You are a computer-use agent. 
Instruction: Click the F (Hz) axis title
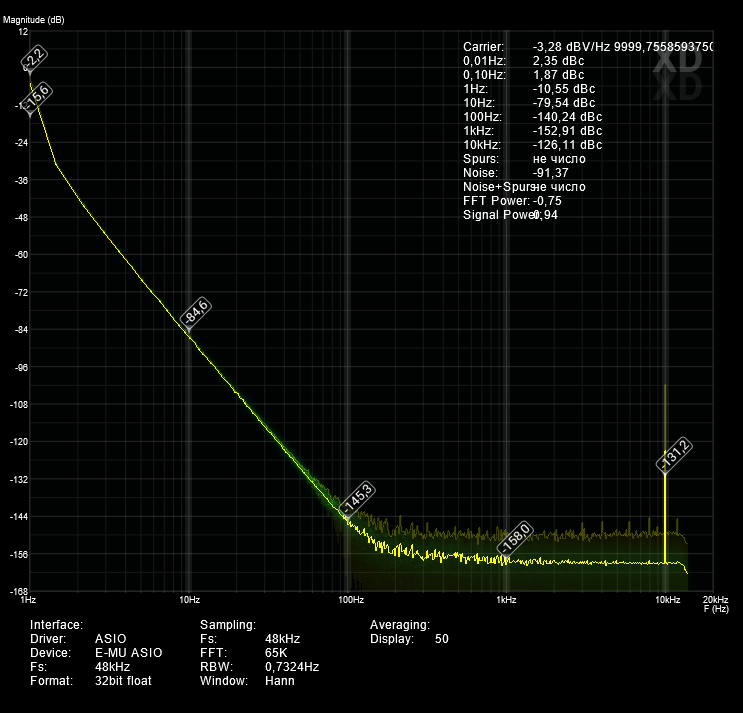pos(716,609)
